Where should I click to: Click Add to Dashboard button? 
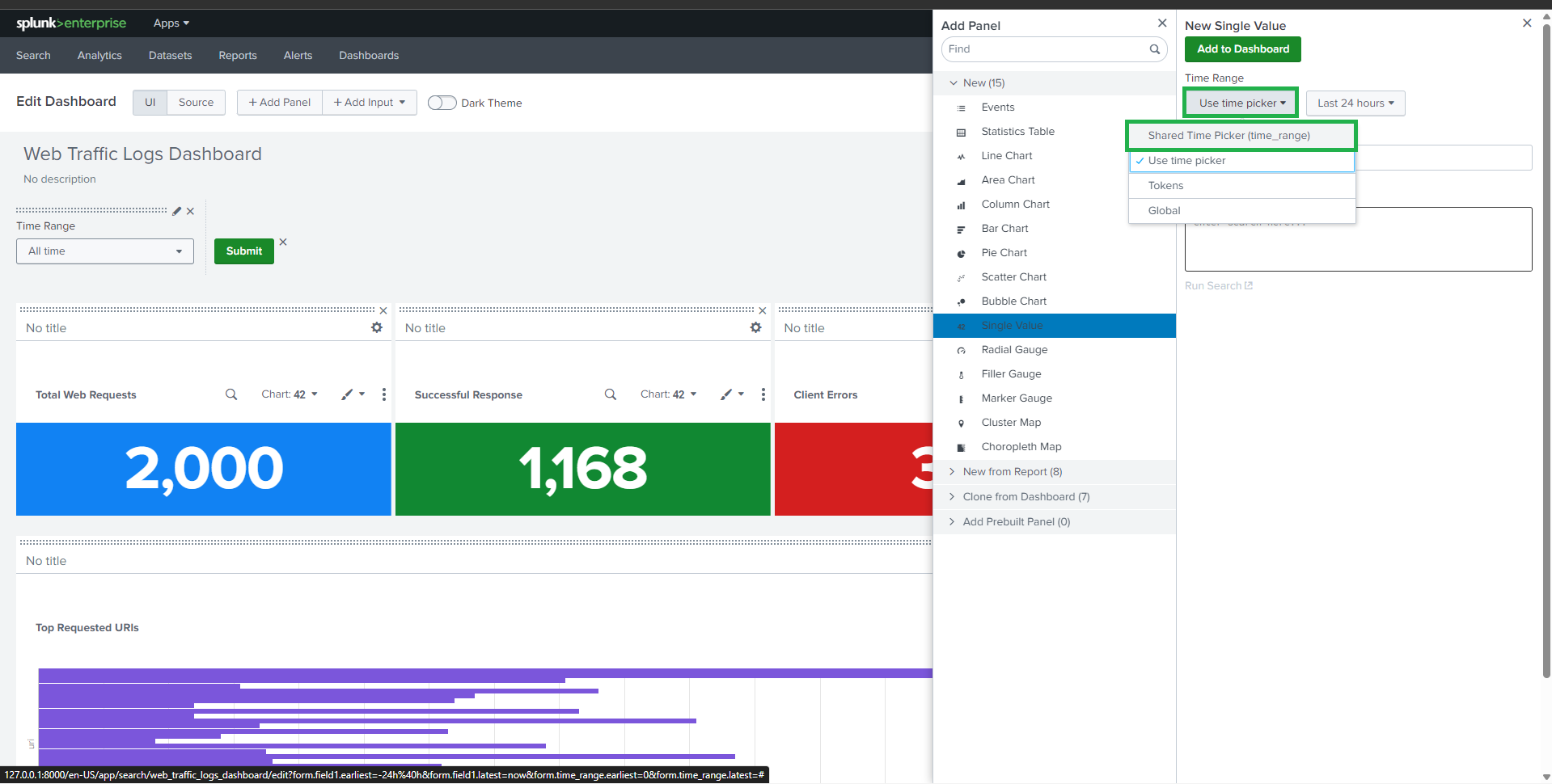(1243, 49)
